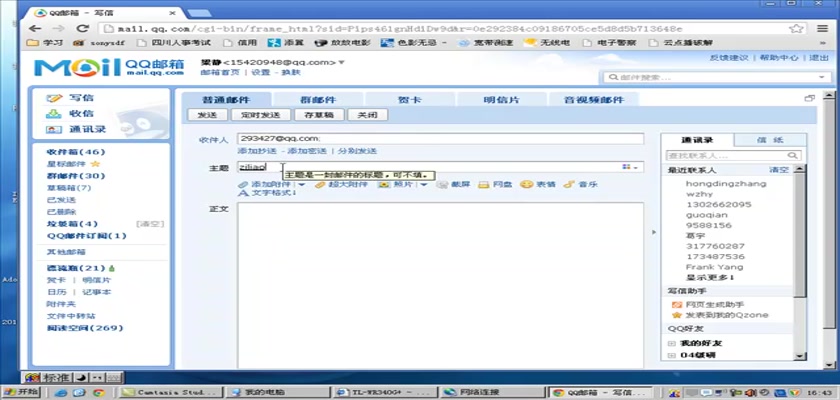
Task: Click the pop-out window icon above compose area
Action: pos(809,99)
